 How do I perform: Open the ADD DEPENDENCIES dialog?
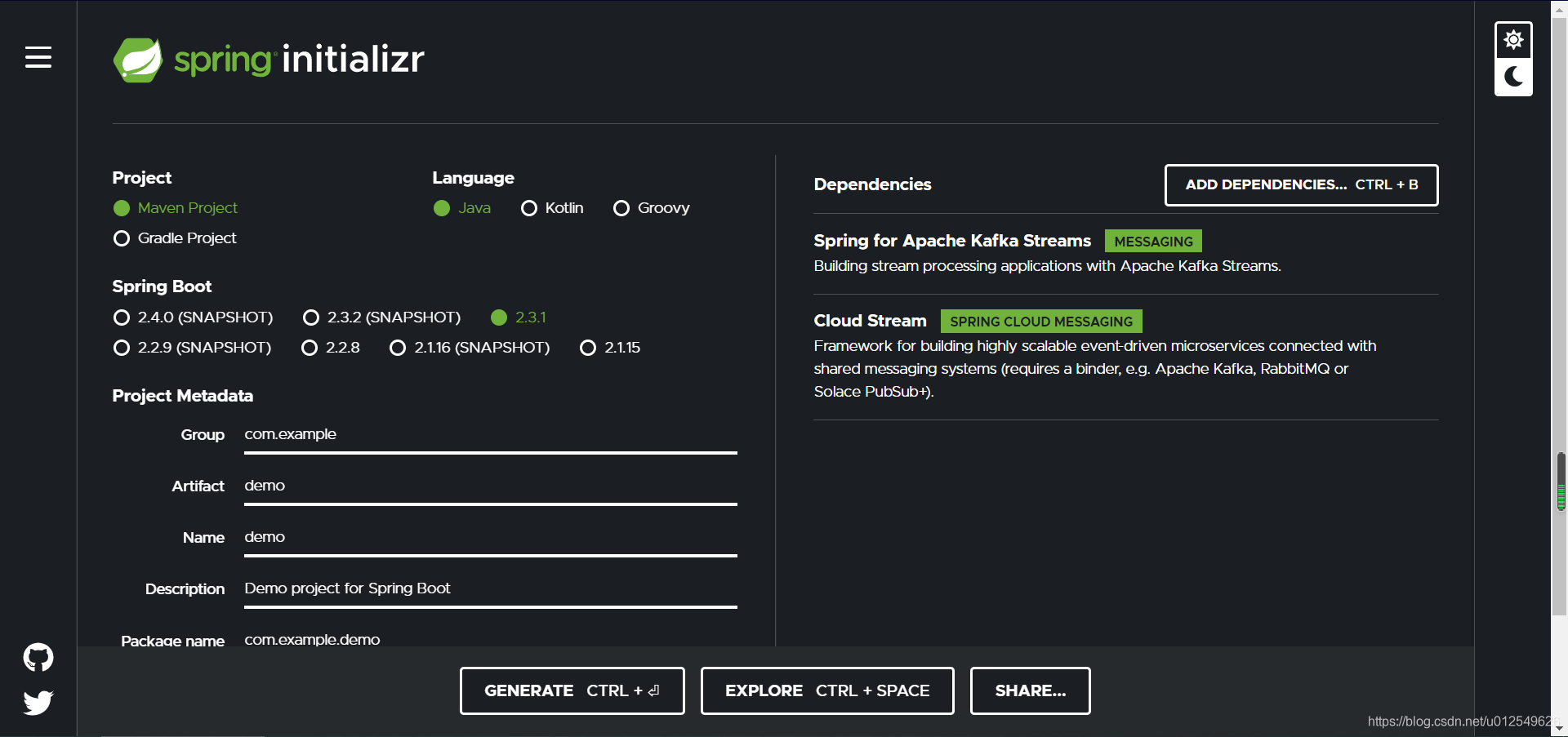(1300, 184)
